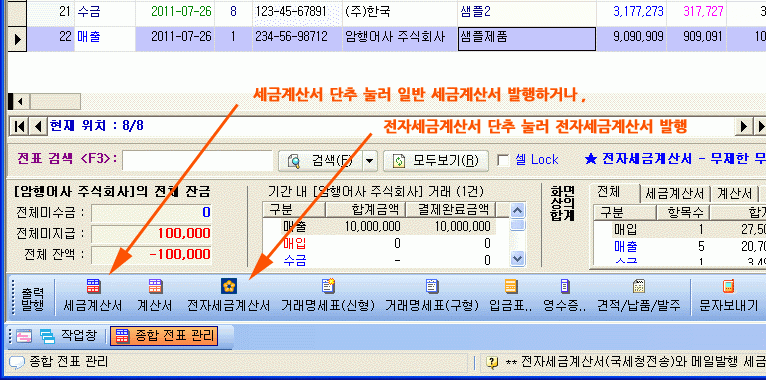Screen dimensions: 766x380
Task: Click the 입금표 deposit slip icon
Action: [511, 296]
